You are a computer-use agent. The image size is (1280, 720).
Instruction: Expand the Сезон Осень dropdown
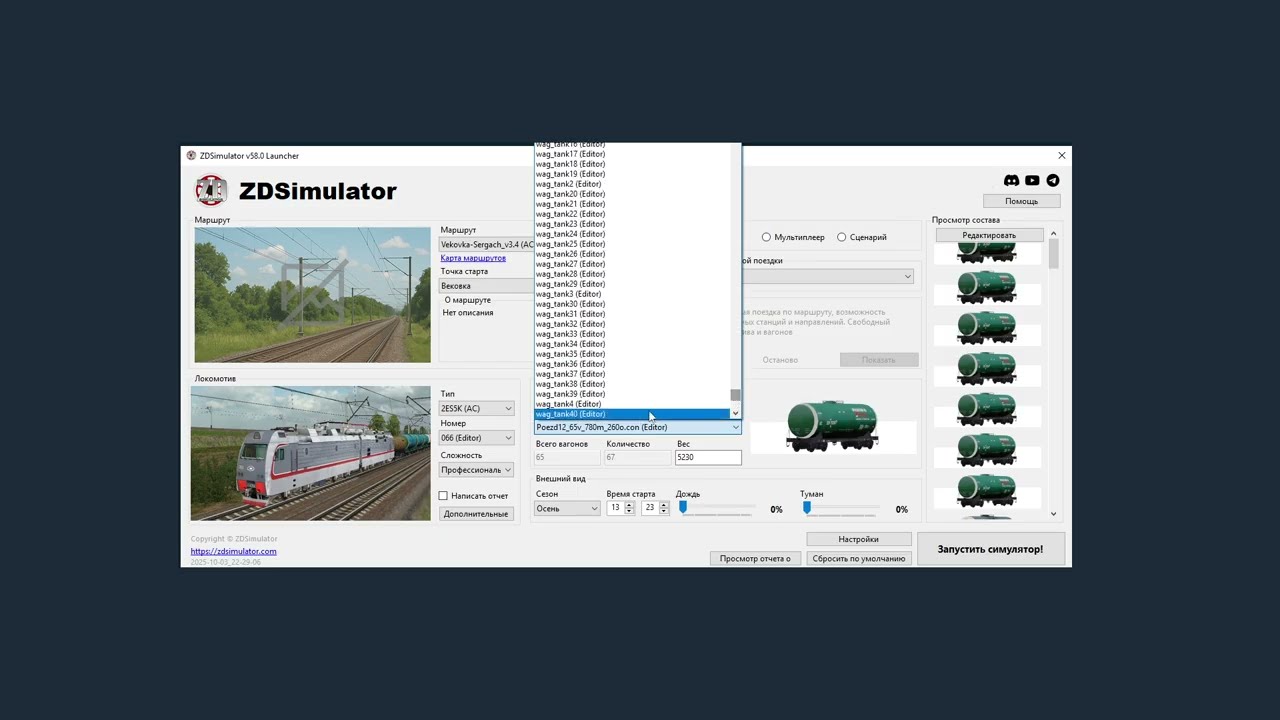tap(567, 509)
